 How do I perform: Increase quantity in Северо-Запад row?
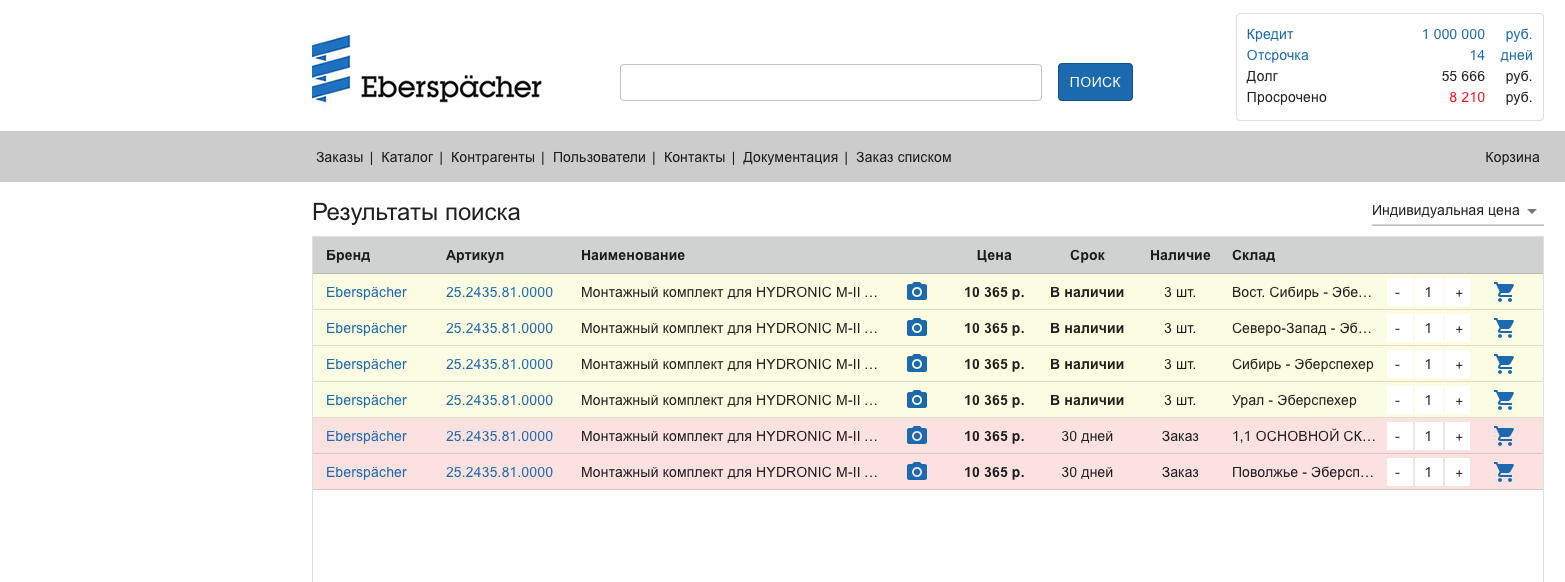[x=1458, y=329]
